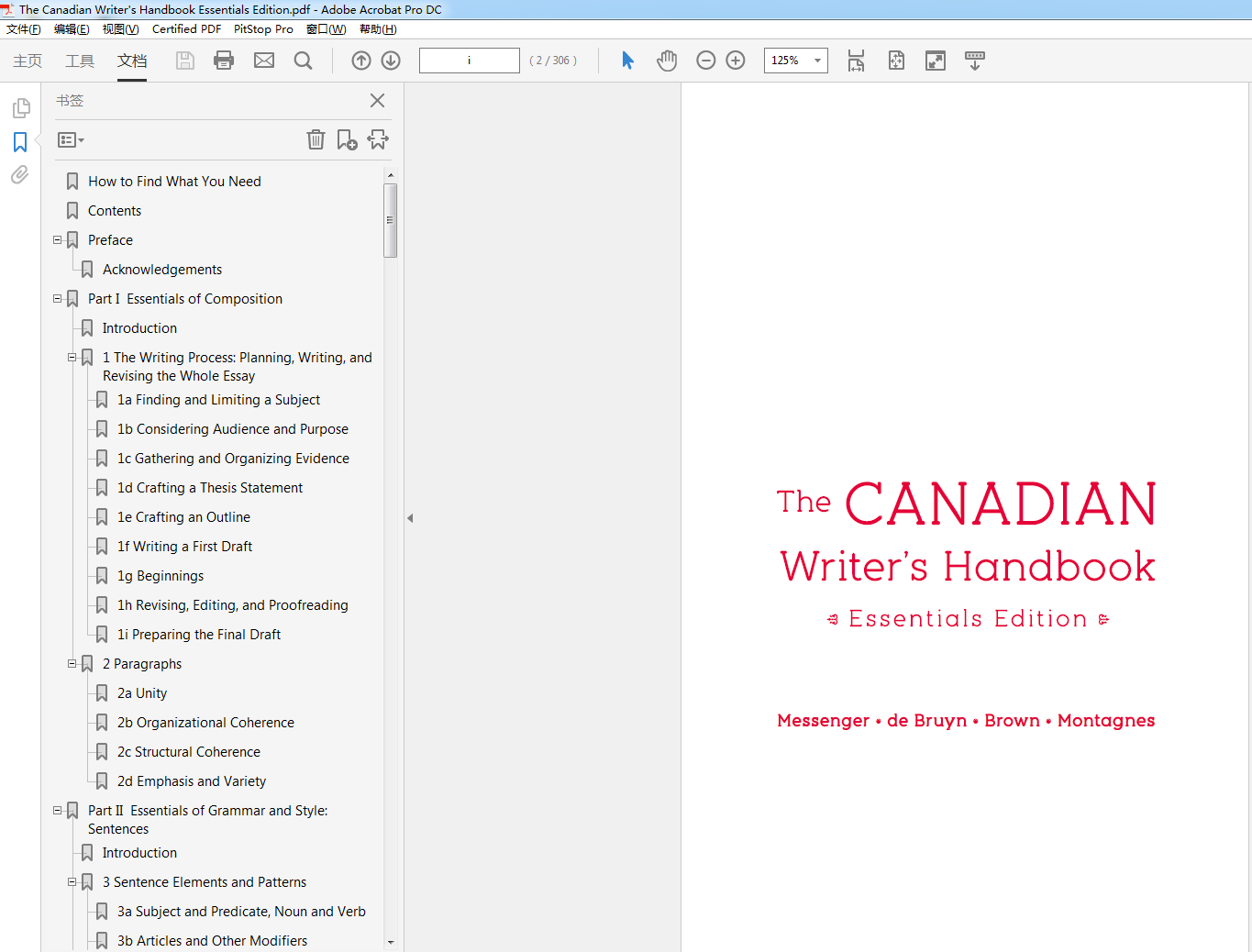Open bookmark options dropdown menu
This screenshot has width=1252, height=952.
pyautogui.click(x=71, y=140)
